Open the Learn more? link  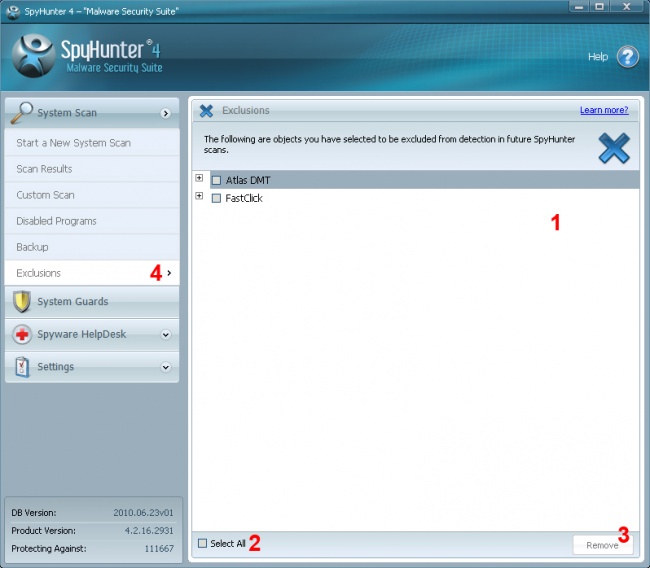(x=603, y=110)
